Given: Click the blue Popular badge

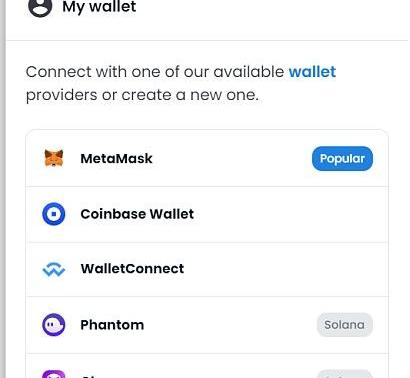Looking at the screenshot, I should pos(342,158).
